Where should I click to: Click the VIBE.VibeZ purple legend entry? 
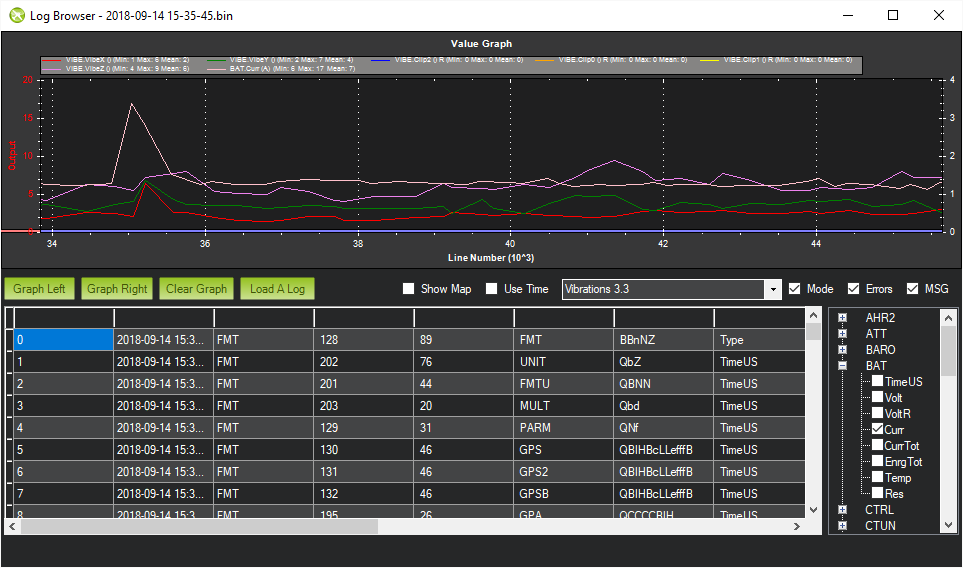[117, 69]
